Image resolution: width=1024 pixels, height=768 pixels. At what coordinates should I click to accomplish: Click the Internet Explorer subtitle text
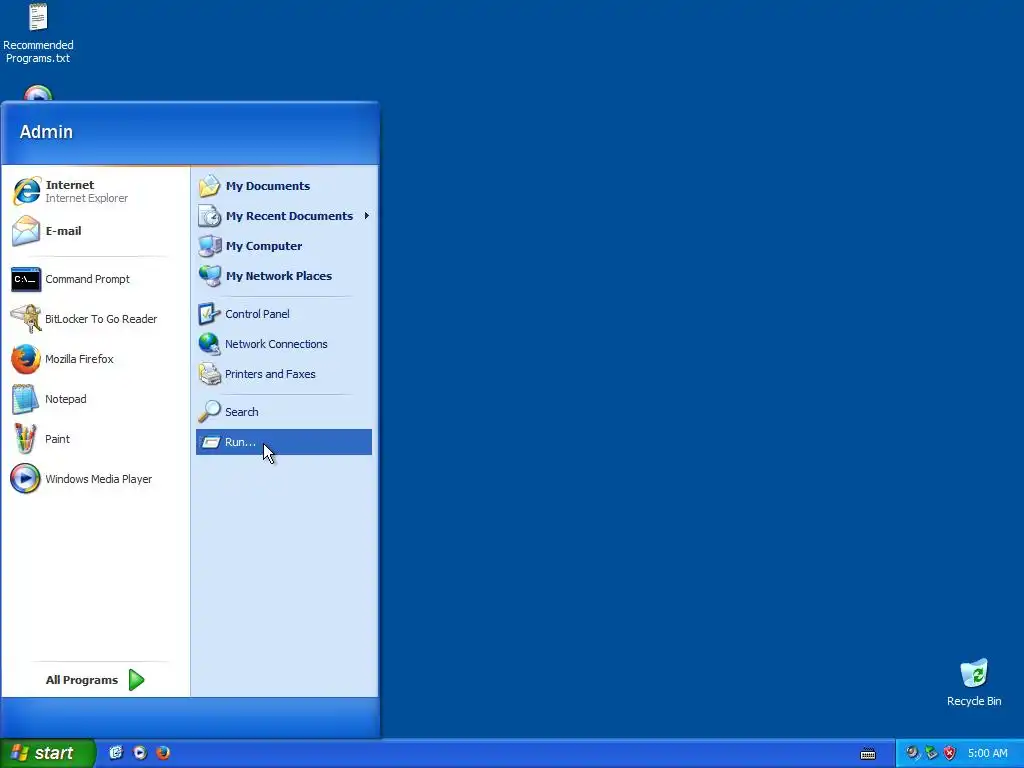[x=87, y=199]
